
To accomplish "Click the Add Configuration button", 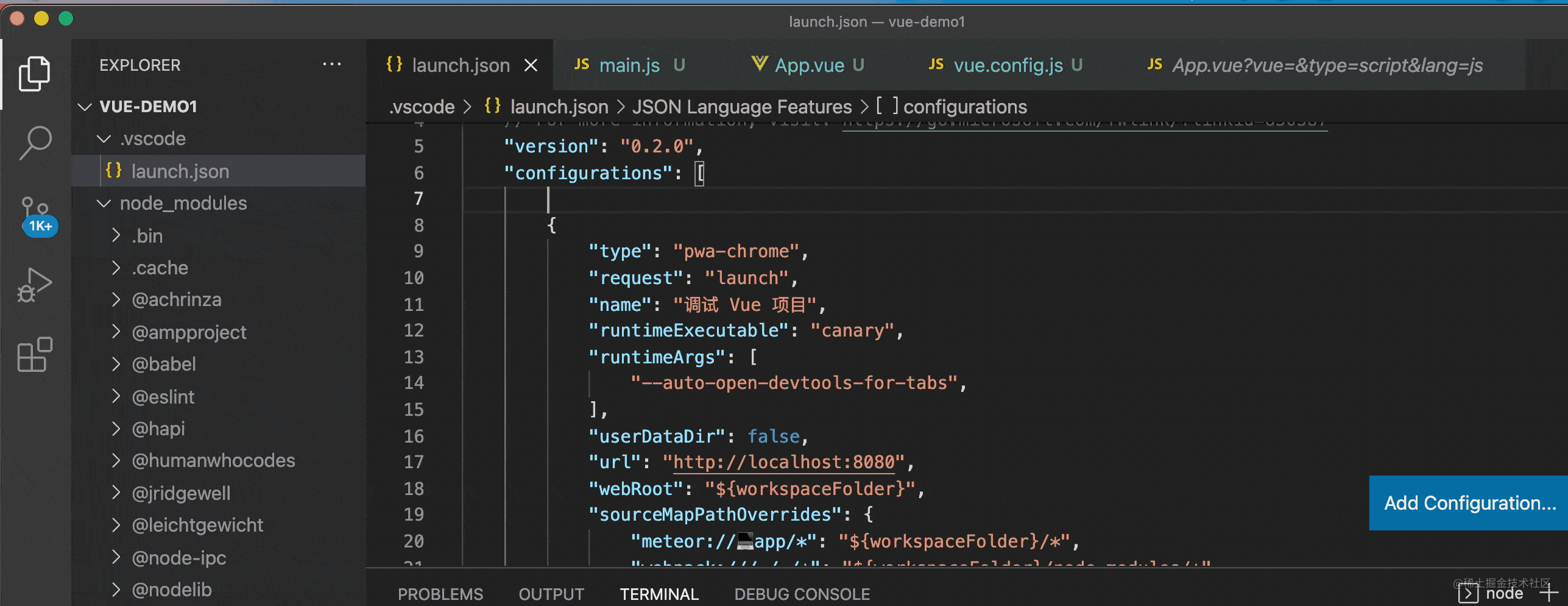I will click(1469, 503).
